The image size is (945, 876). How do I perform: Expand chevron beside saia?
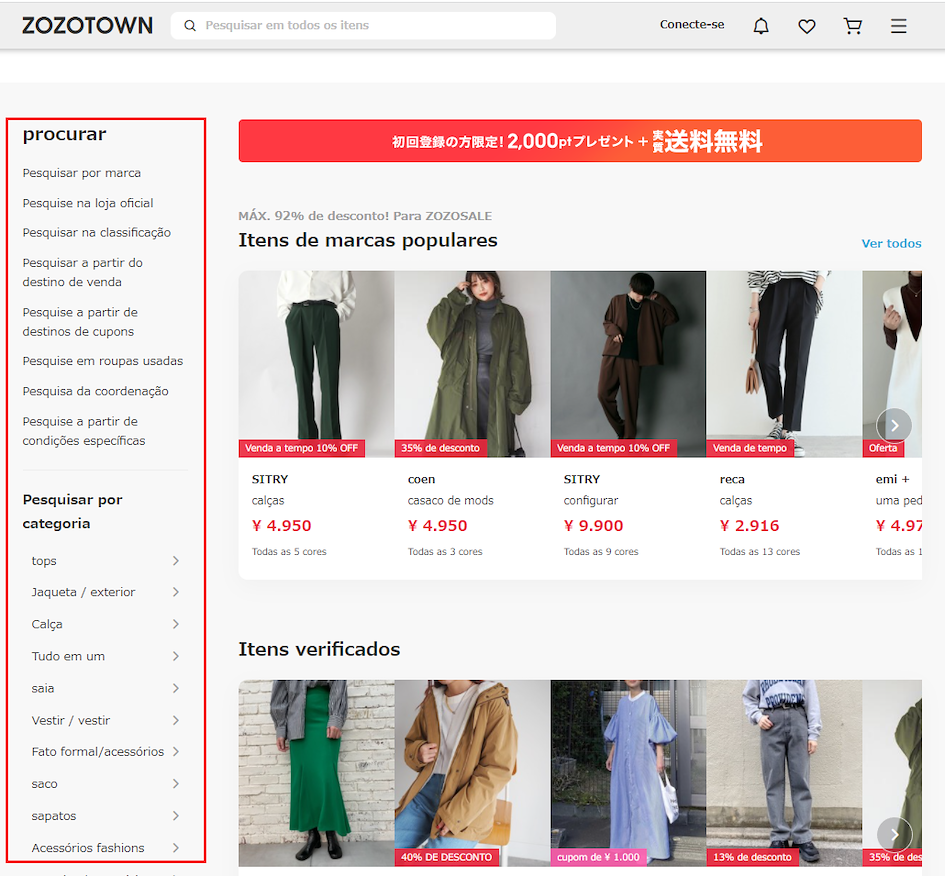(x=176, y=688)
